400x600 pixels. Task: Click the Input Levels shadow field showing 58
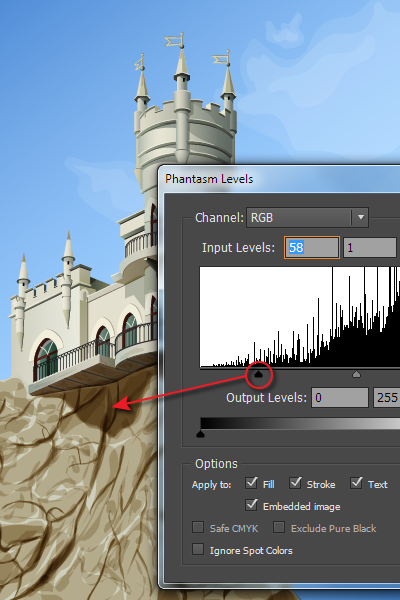point(312,248)
